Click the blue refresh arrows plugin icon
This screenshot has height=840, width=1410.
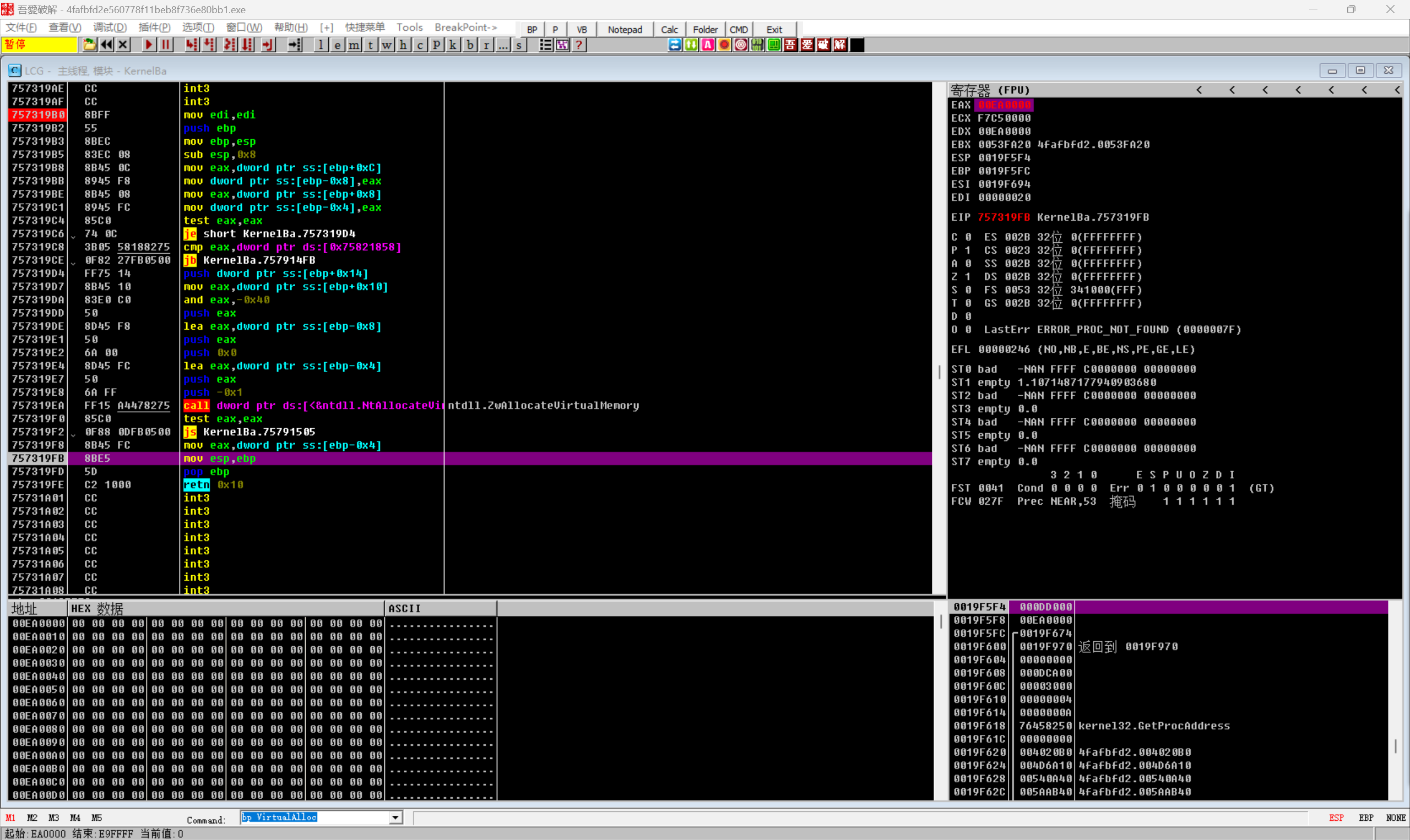tap(674, 45)
